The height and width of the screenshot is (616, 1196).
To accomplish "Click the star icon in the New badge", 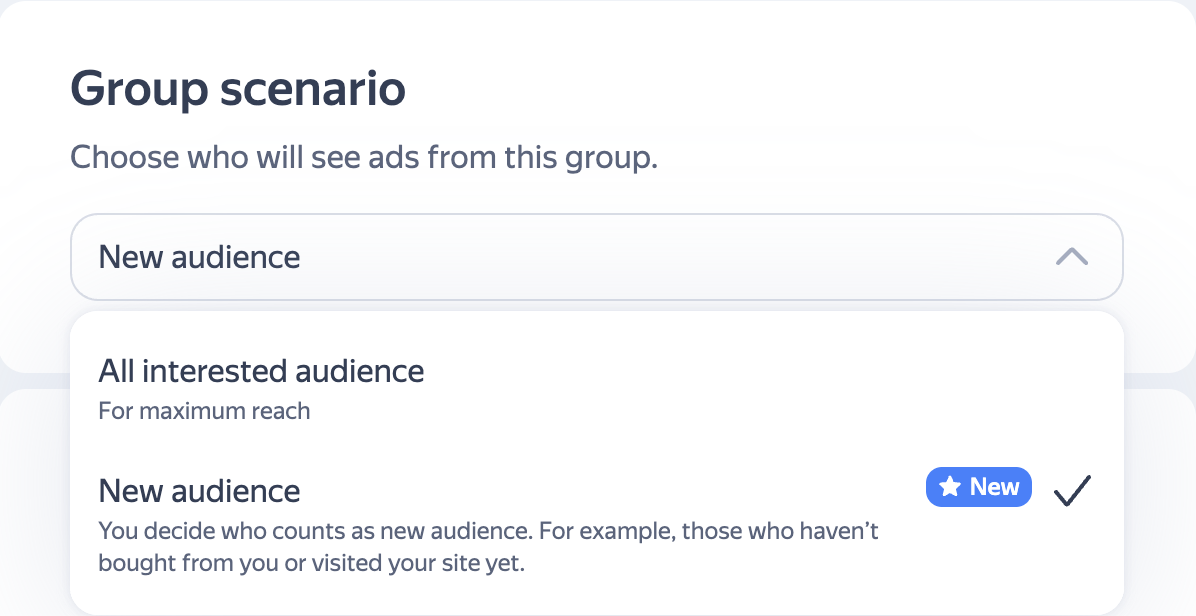I will pyautogui.click(x=949, y=487).
